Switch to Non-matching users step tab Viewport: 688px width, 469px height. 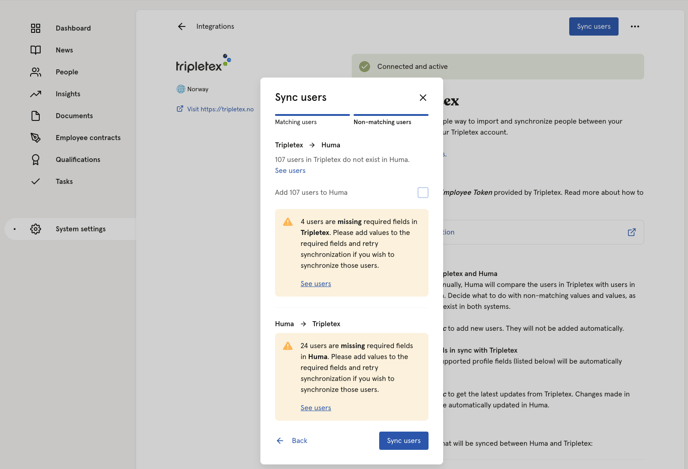click(391, 120)
